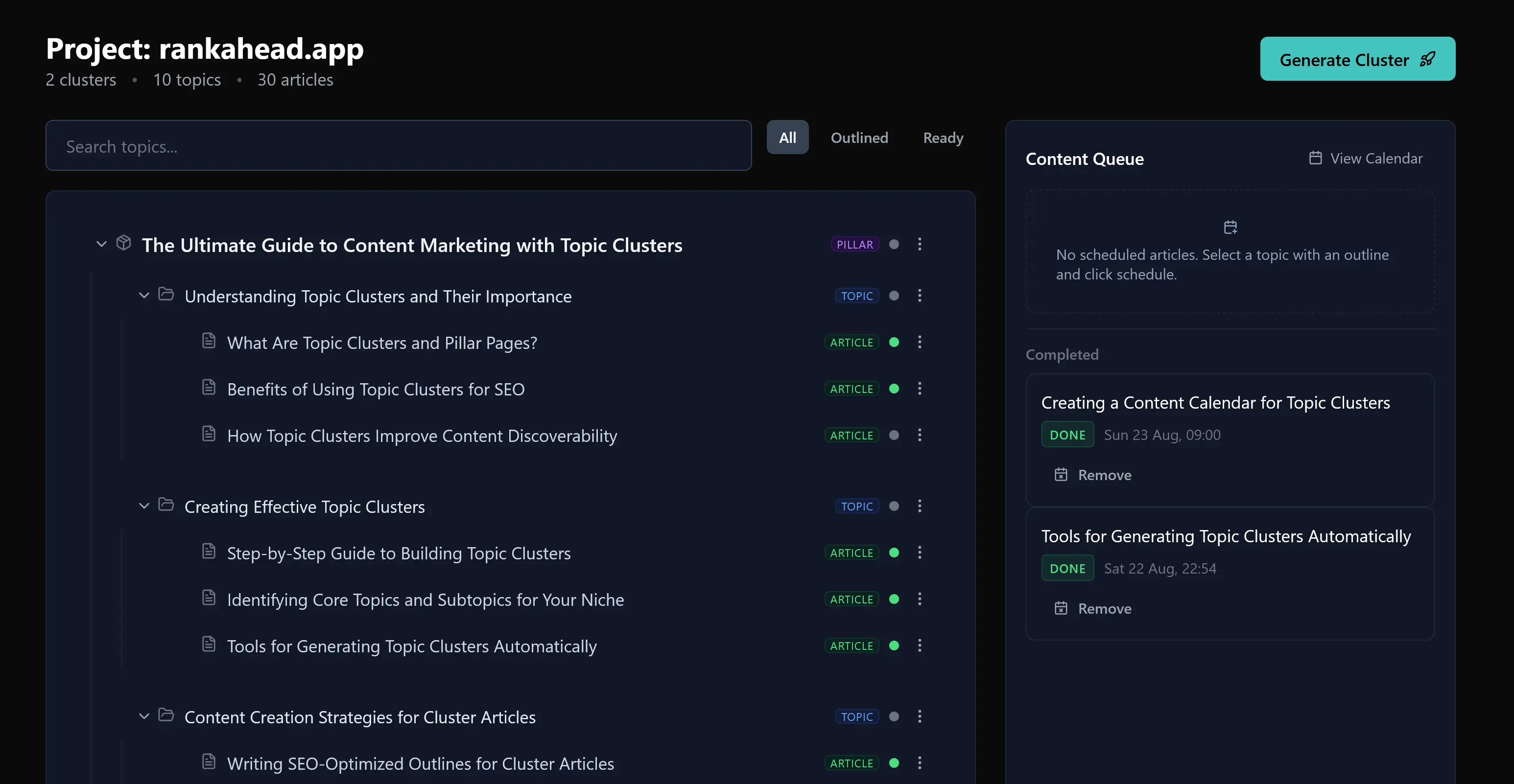
Task: Click the cube icon beside the pillar title
Action: click(x=123, y=243)
